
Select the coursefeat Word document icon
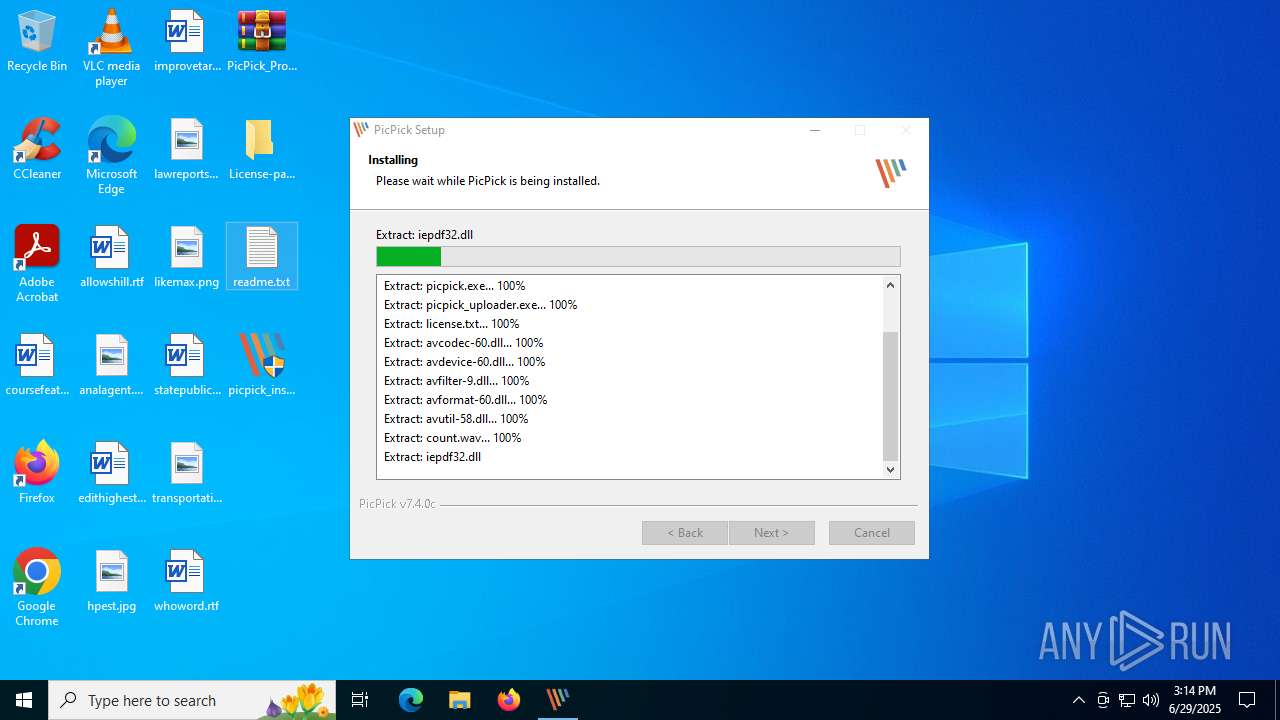pyautogui.click(x=37, y=366)
